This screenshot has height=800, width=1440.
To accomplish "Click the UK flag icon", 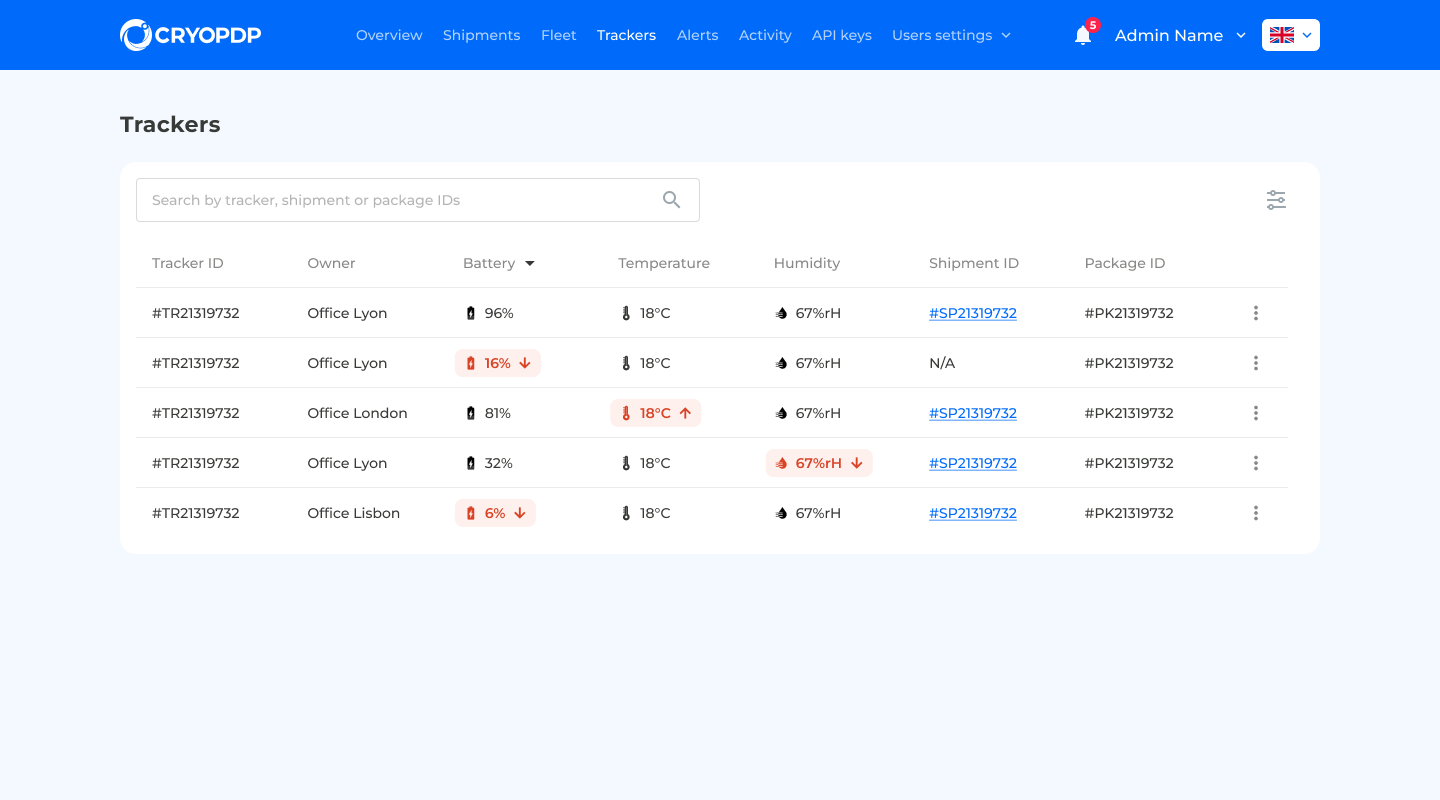I will tap(1282, 35).
